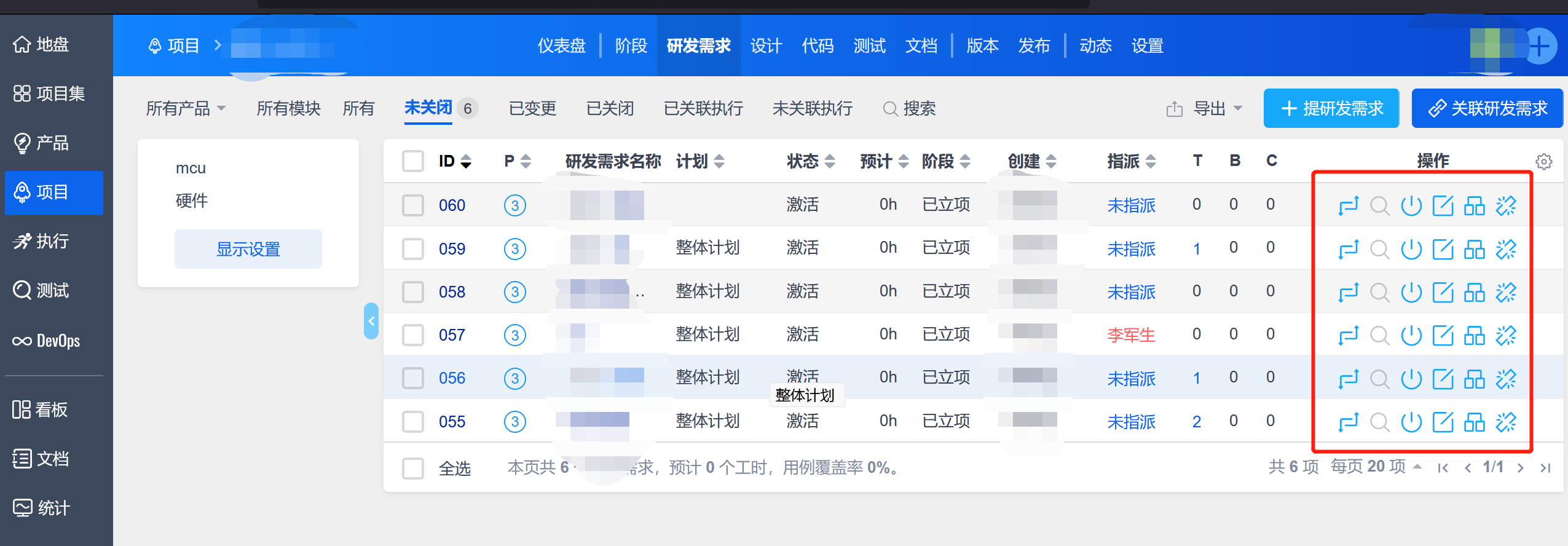Click the 提研发需求 button

1331,109
